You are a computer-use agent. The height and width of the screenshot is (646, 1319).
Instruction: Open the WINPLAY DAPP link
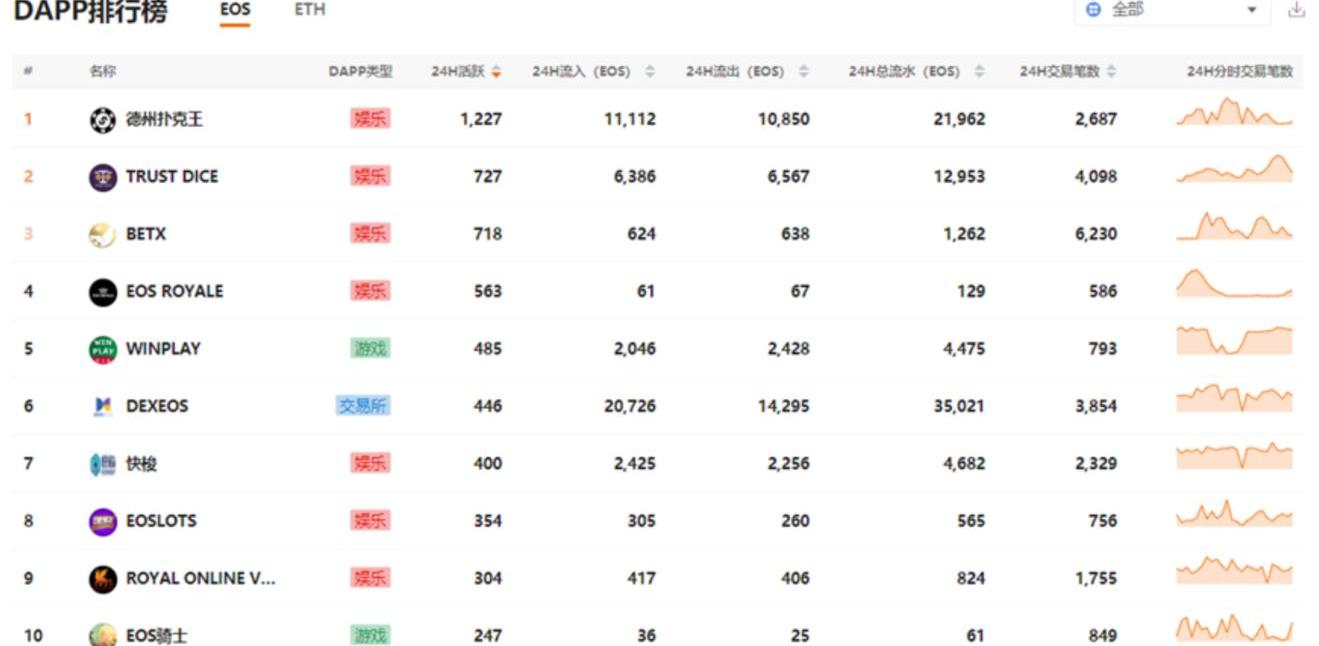coord(163,349)
